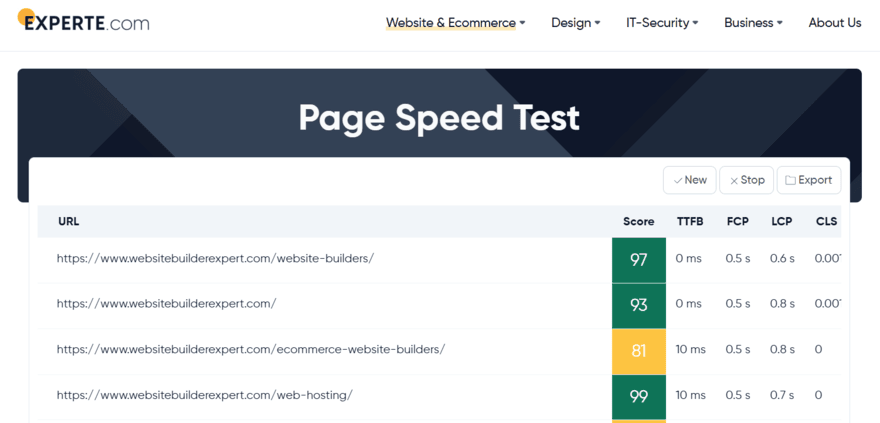Open the EXPERTE.com logo homepage link

pyautogui.click(x=84, y=21)
